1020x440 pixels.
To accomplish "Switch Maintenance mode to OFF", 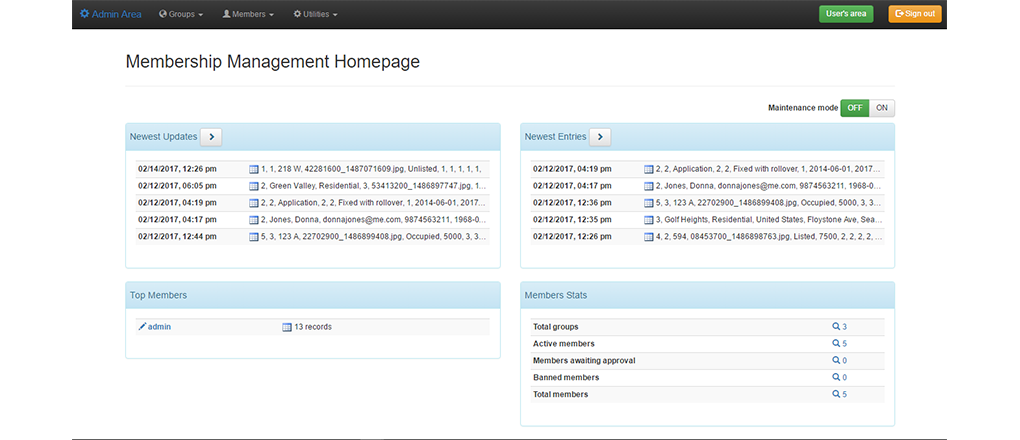I will pyautogui.click(x=855, y=108).
